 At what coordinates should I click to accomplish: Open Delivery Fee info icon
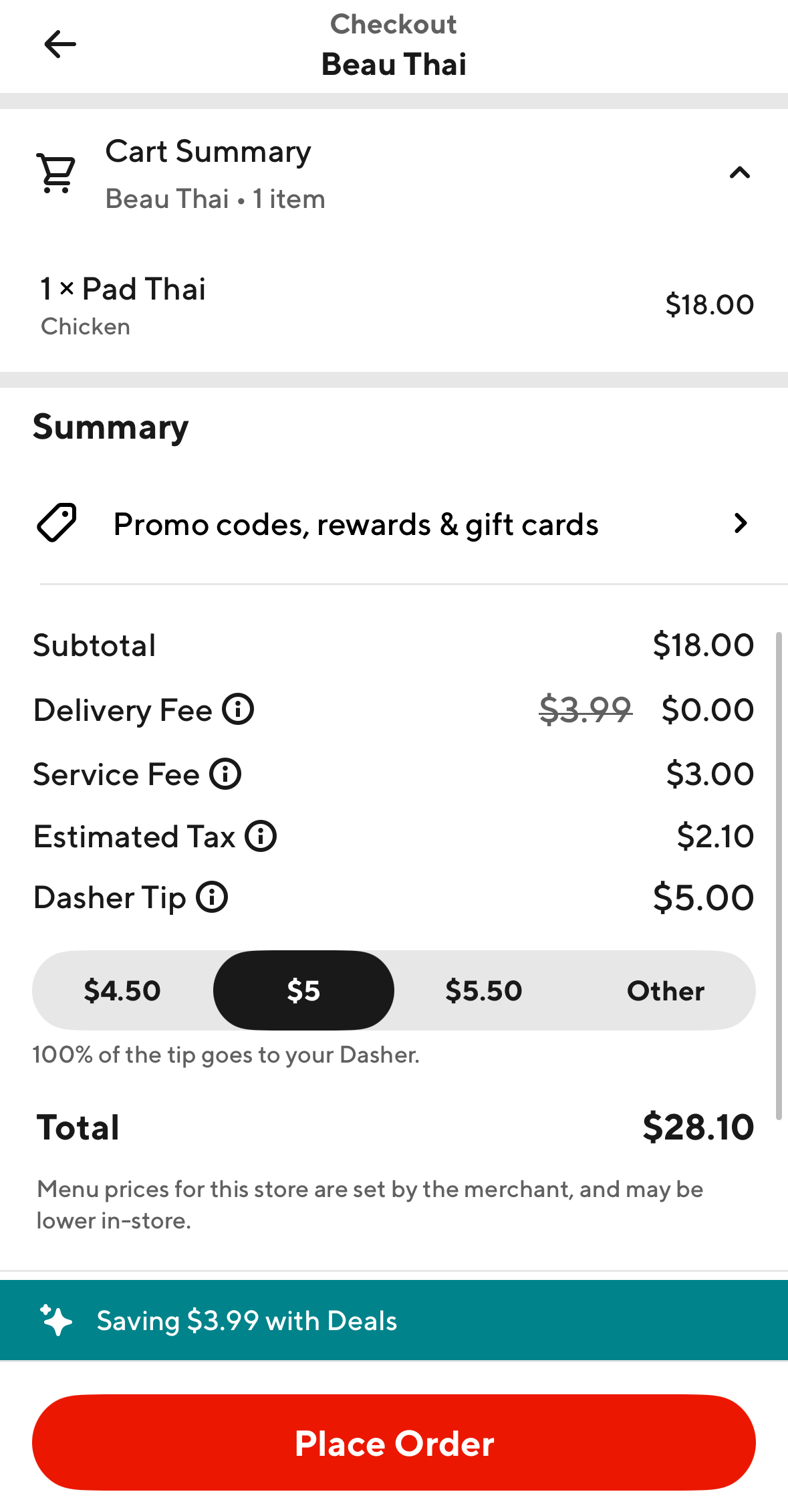point(238,710)
